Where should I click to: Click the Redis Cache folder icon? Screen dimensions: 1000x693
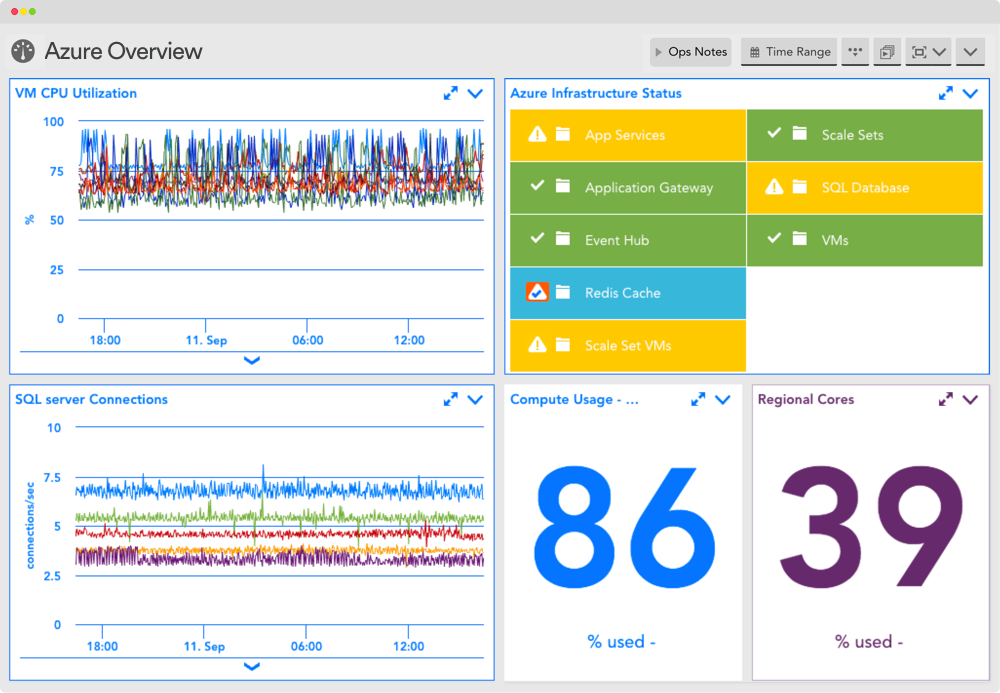click(x=562, y=292)
